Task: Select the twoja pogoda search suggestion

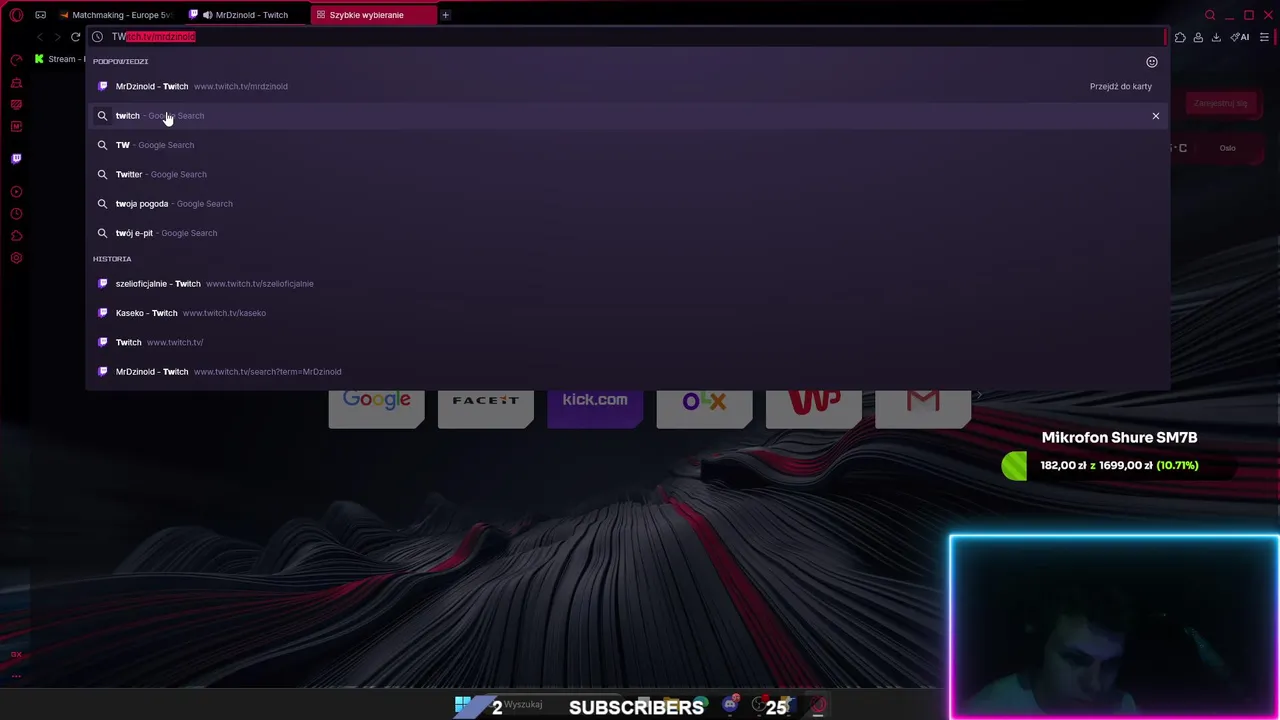Action: pos(627,203)
